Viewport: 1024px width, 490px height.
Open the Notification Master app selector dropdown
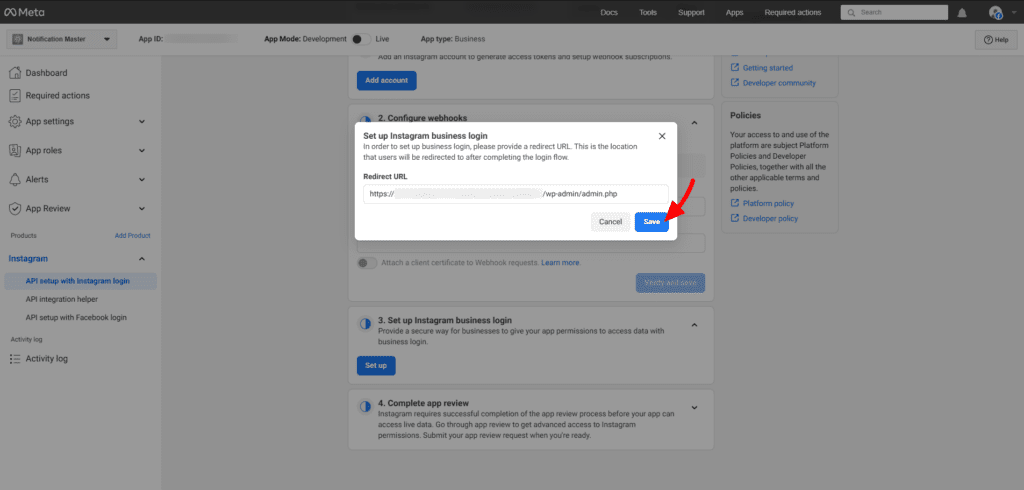pyautogui.click(x=62, y=39)
